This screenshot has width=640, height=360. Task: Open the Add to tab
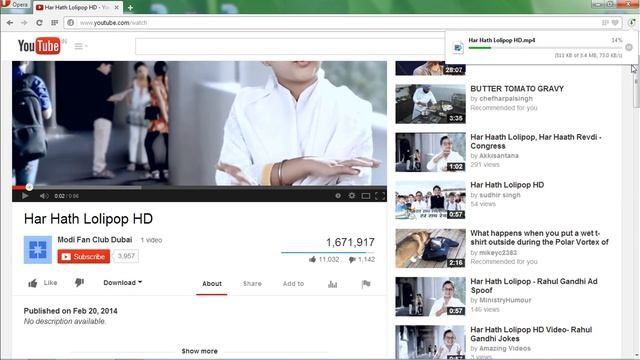[x=293, y=284]
